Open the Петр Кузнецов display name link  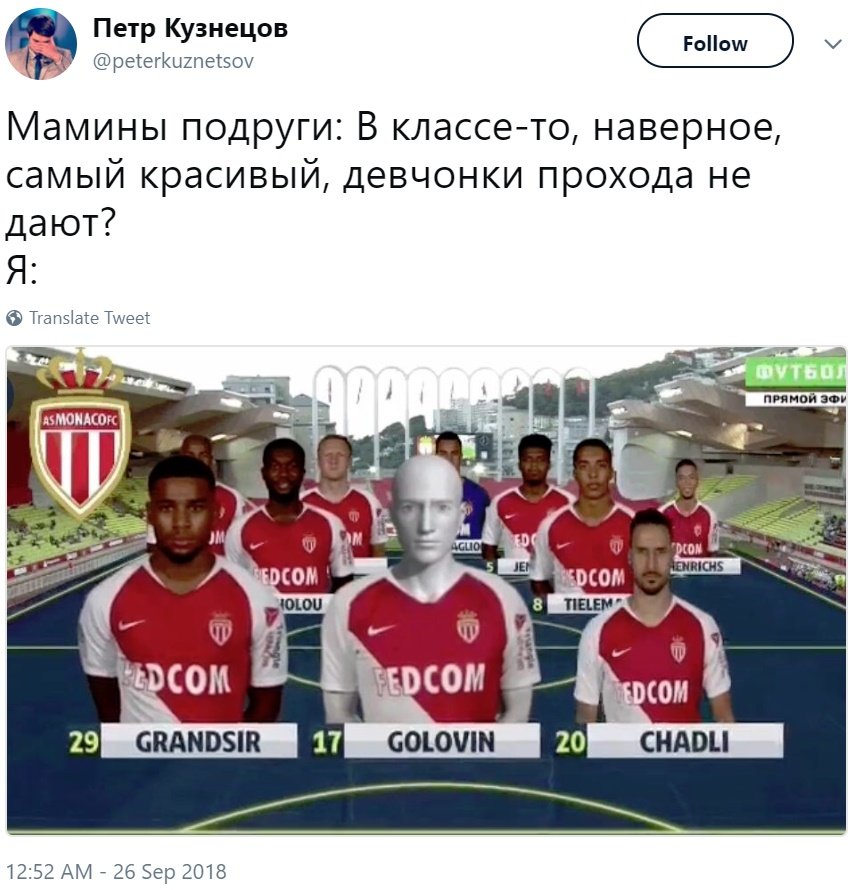point(190,27)
